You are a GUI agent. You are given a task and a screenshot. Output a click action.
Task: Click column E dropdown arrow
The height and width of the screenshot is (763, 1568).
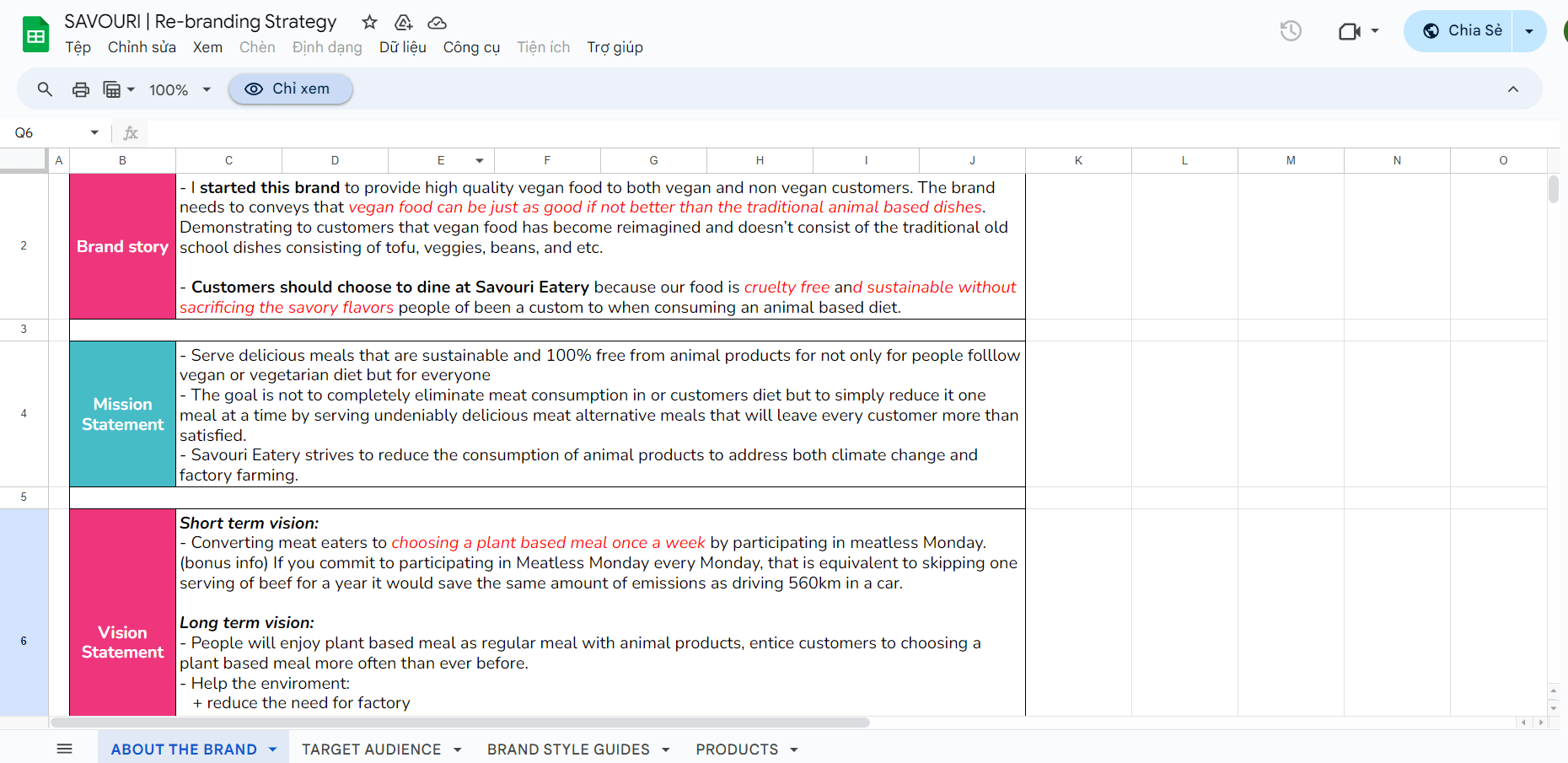[480, 160]
